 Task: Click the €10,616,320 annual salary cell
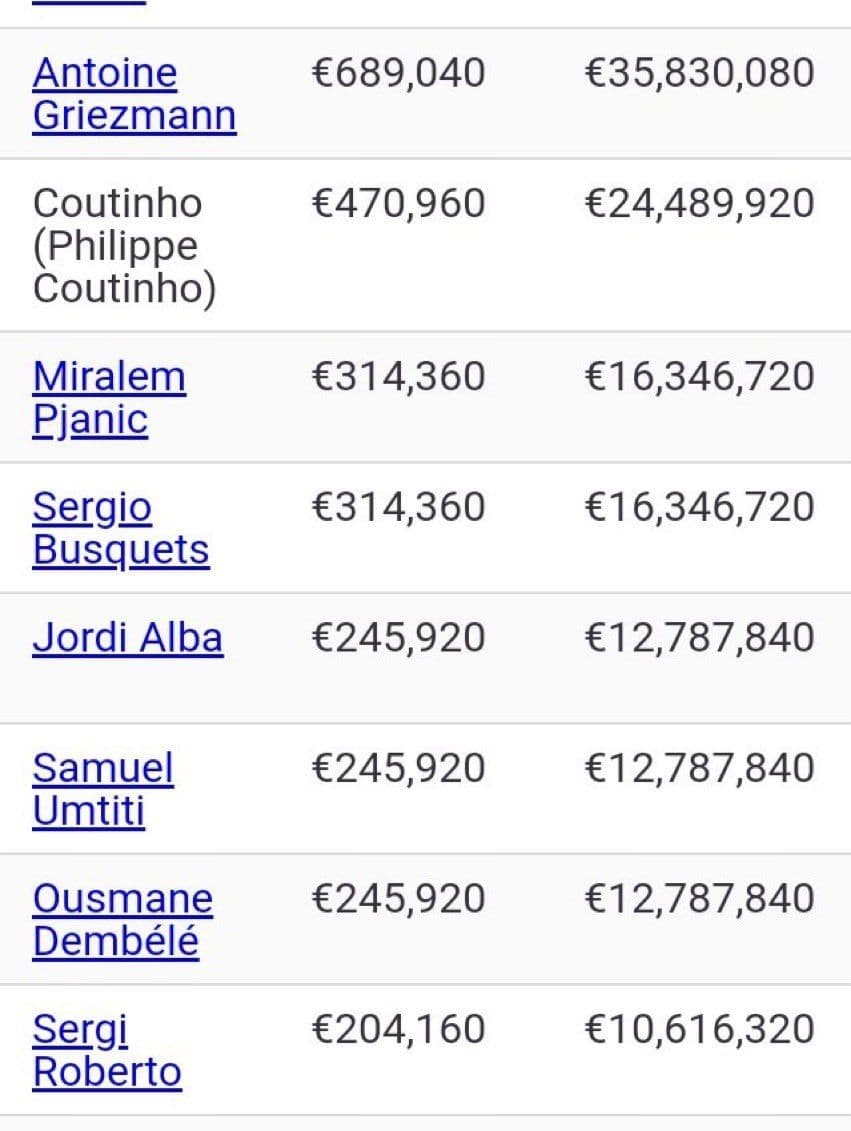click(699, 1029)
